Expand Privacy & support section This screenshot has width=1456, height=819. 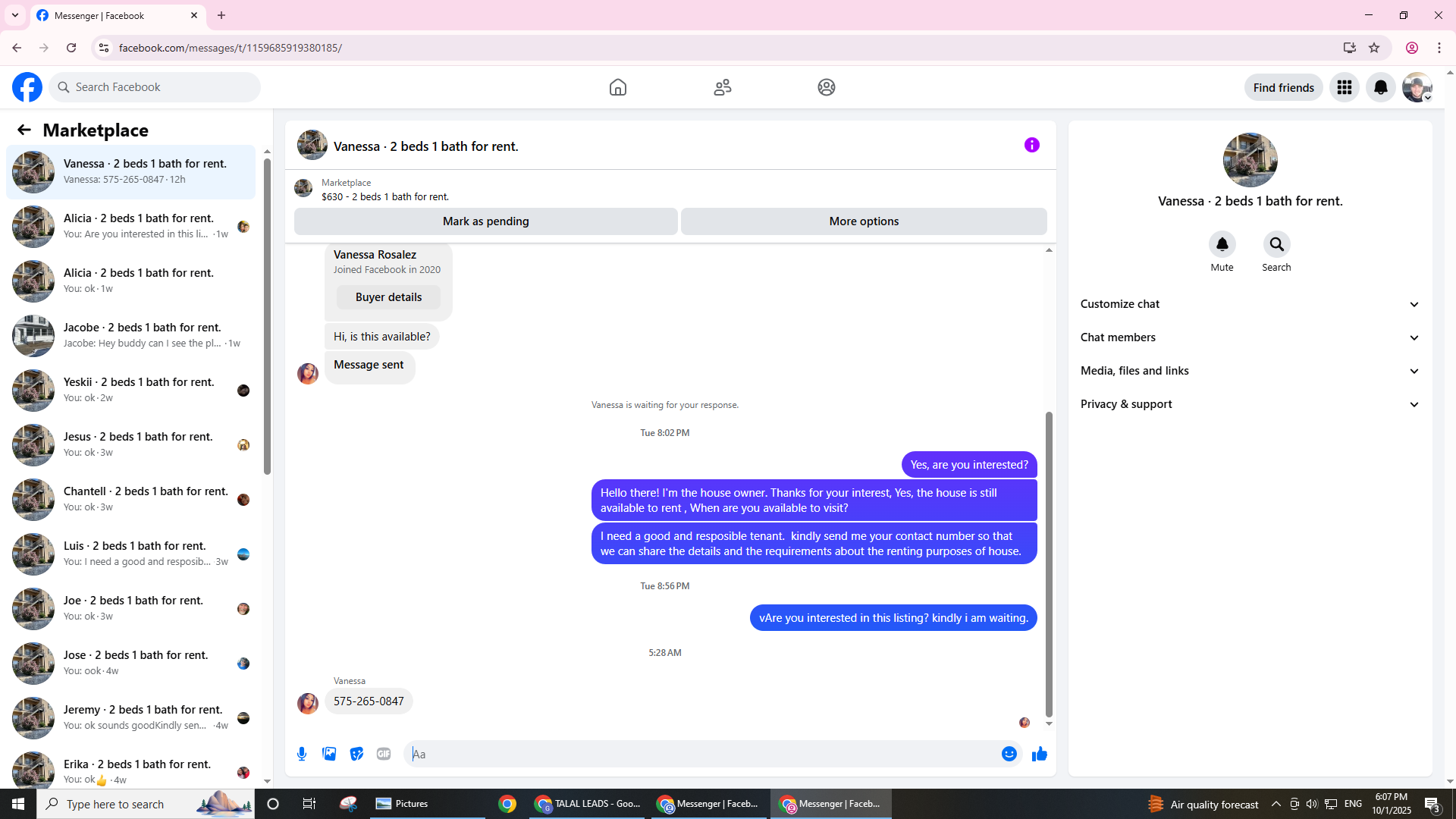[1250, 404]
